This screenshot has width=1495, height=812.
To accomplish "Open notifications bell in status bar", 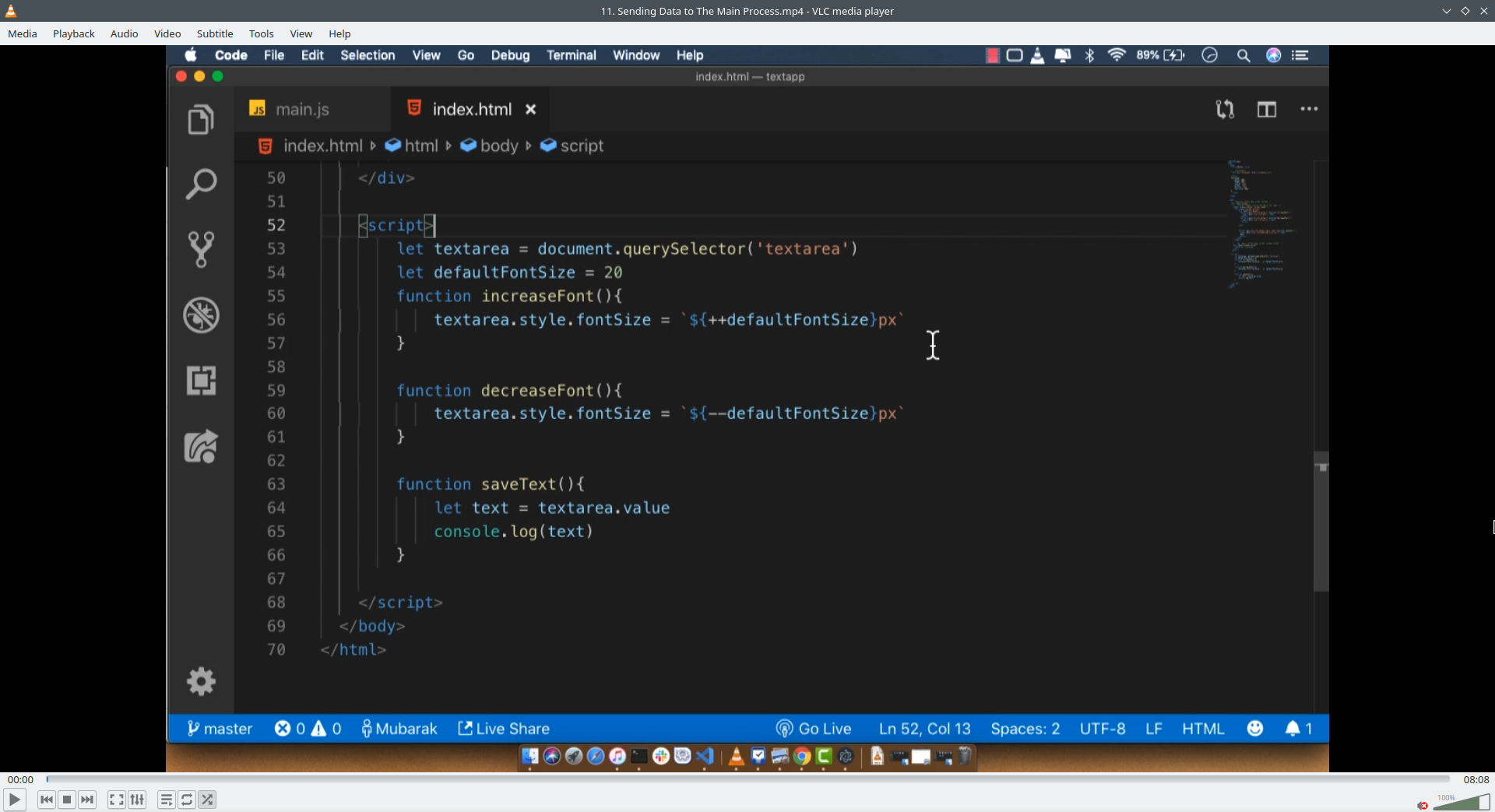I will click(x=1299, y=729).
